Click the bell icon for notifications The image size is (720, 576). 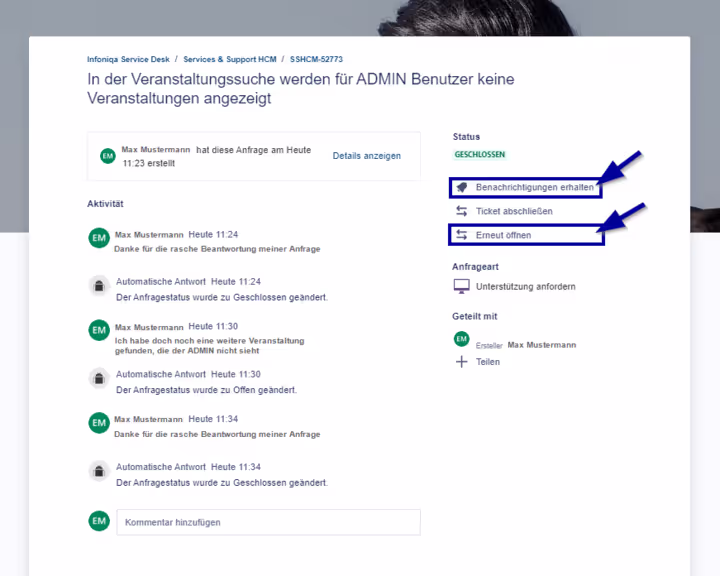coord(462,187)
